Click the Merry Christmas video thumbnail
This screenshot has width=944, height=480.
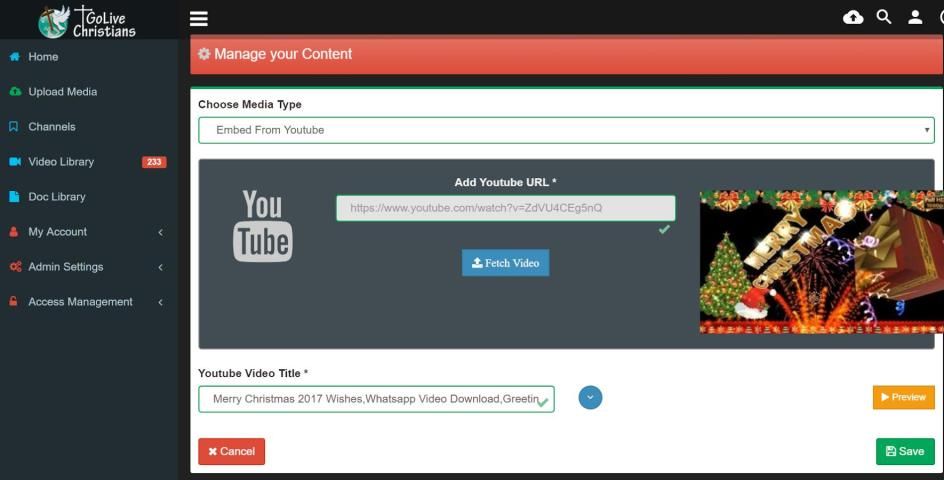[820, 262]
